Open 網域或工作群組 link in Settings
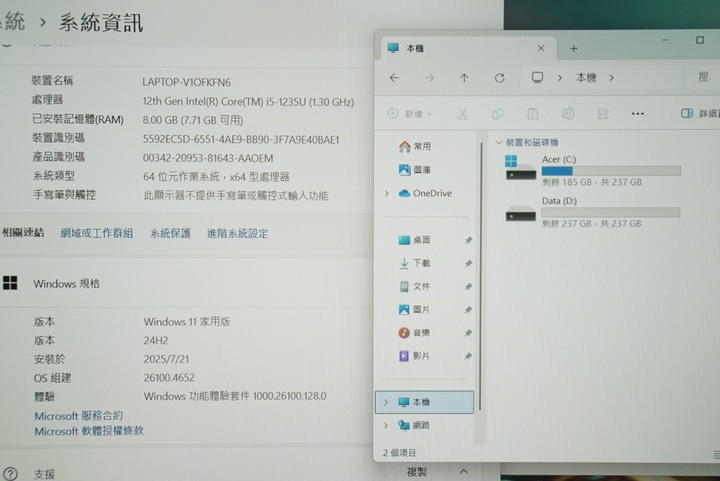The height and width of the screenshot is (481, 720). coord(97,233)
